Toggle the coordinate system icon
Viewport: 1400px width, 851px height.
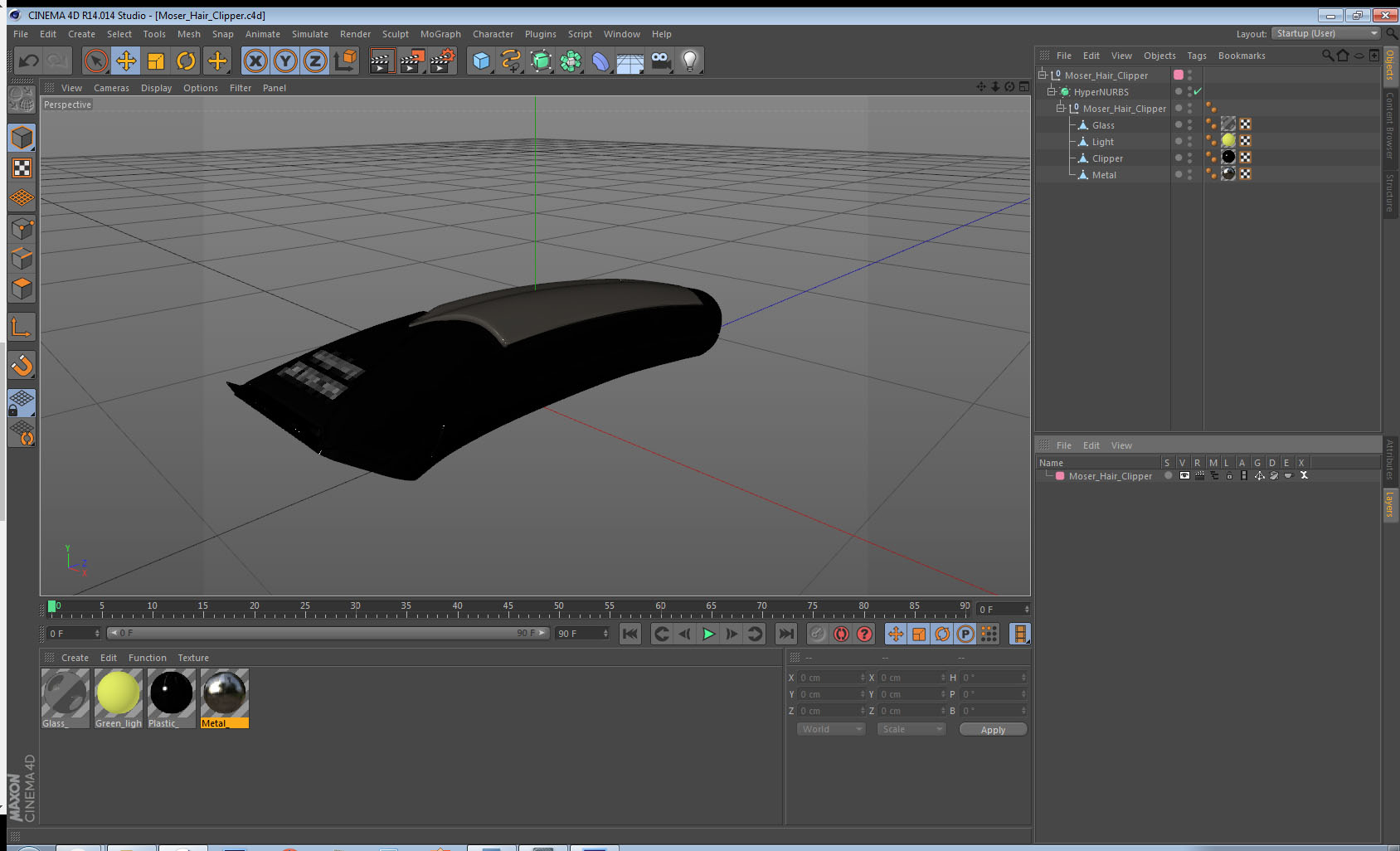click(345, 61)
